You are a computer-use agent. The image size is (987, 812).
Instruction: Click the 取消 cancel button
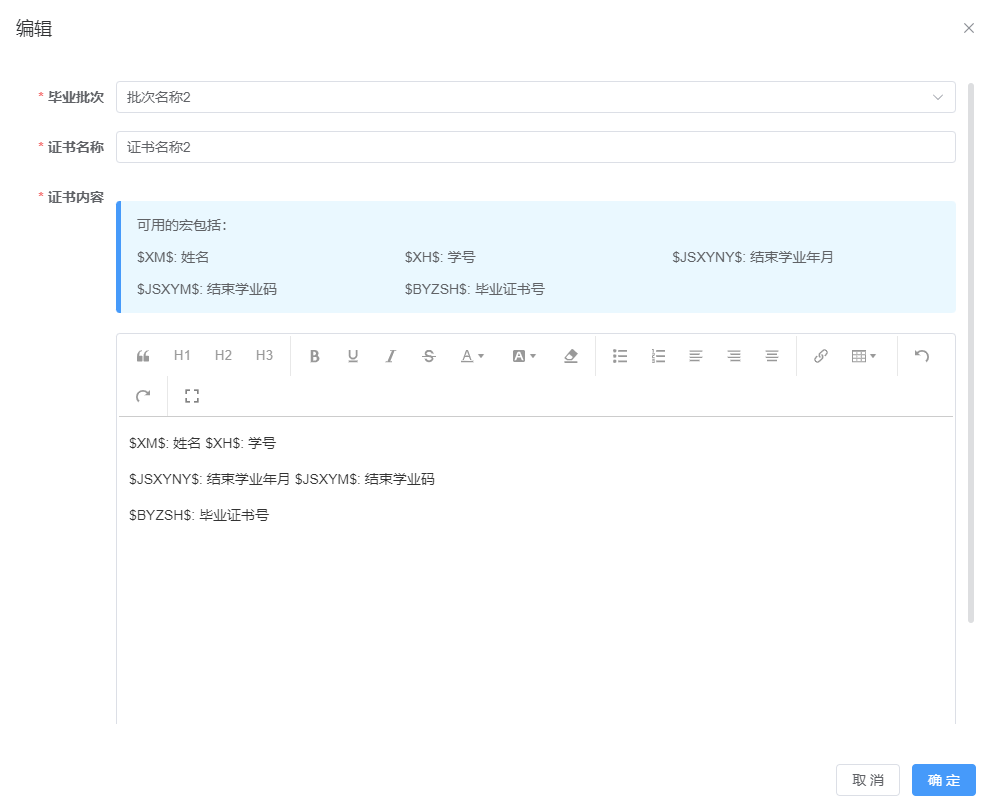click(867, 780)
